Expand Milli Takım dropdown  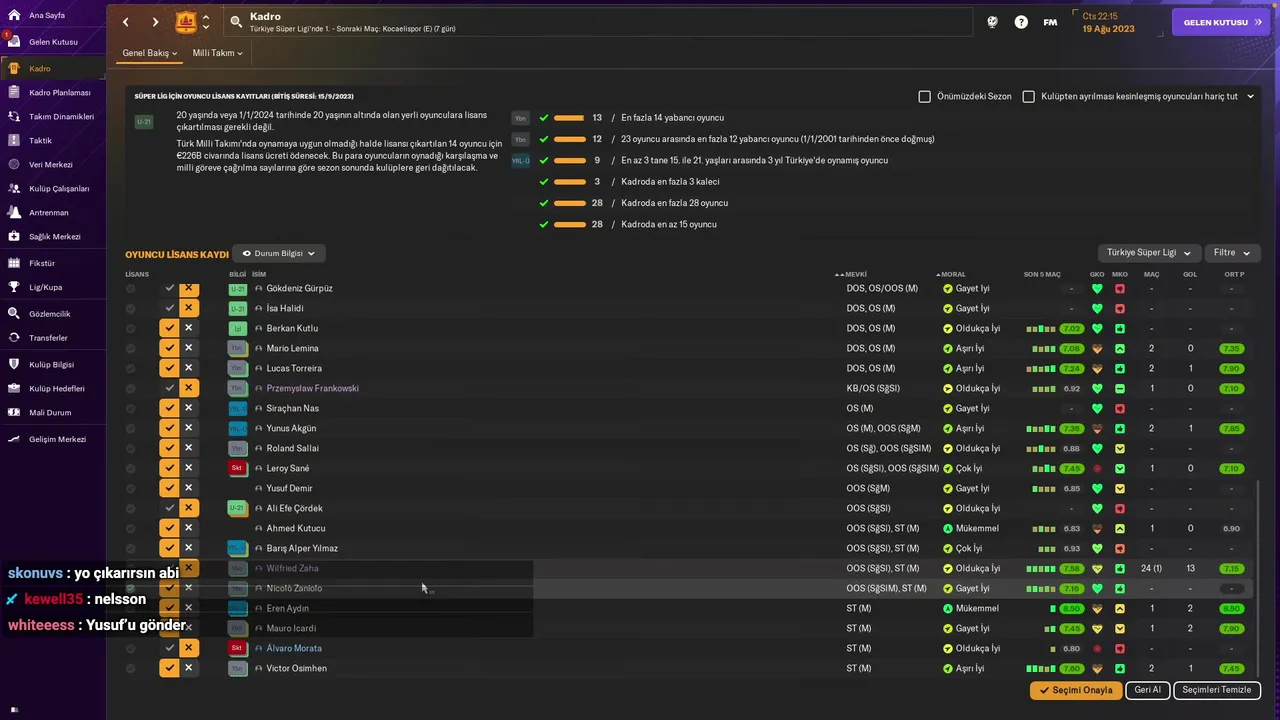point(218,53)
